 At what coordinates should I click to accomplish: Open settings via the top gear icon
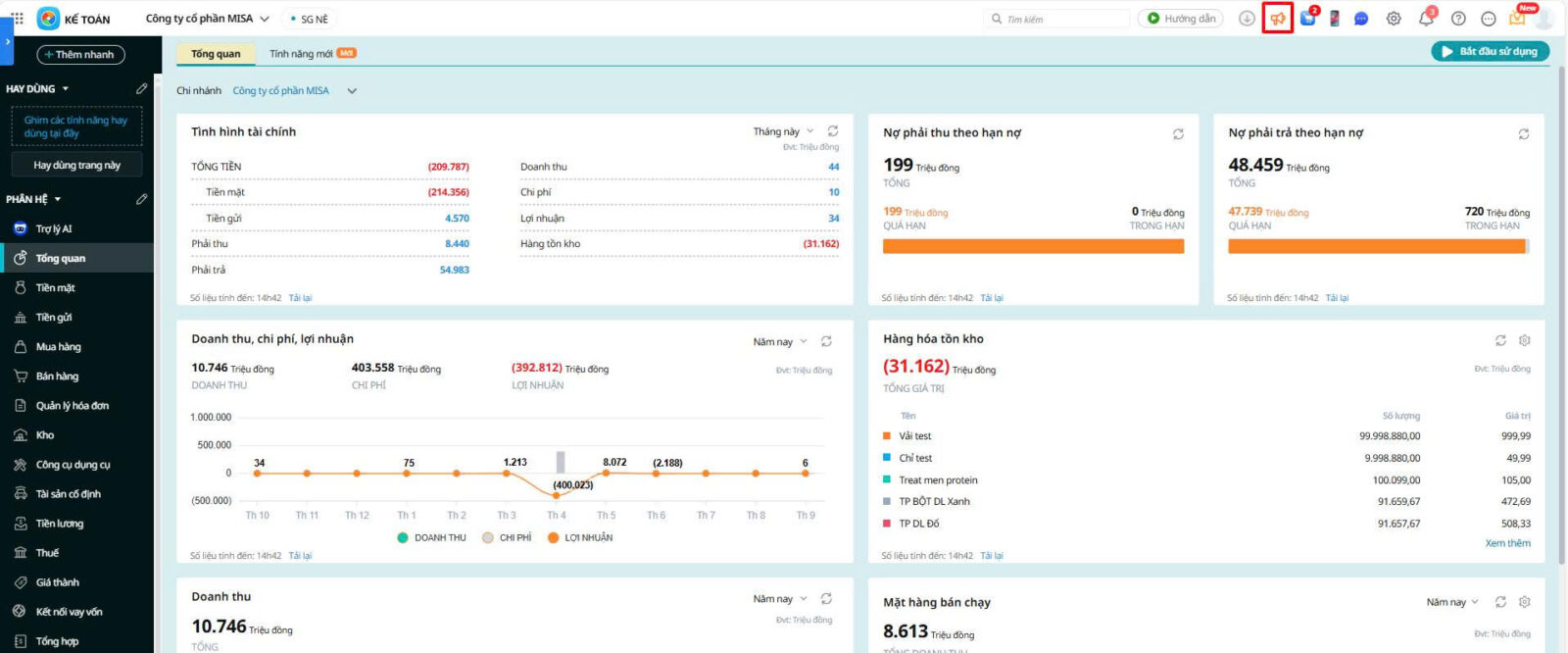click(x=1394, y=19)
